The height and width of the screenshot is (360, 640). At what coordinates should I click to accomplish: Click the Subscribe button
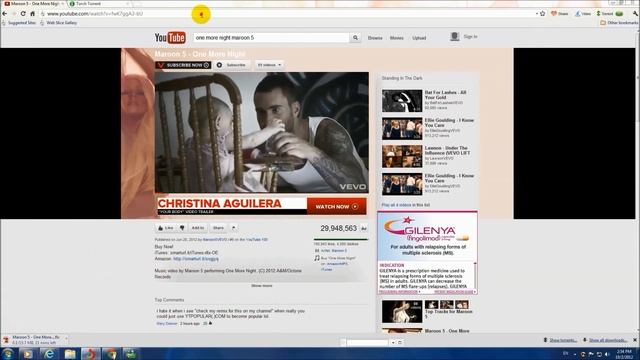tap(232, 65)
